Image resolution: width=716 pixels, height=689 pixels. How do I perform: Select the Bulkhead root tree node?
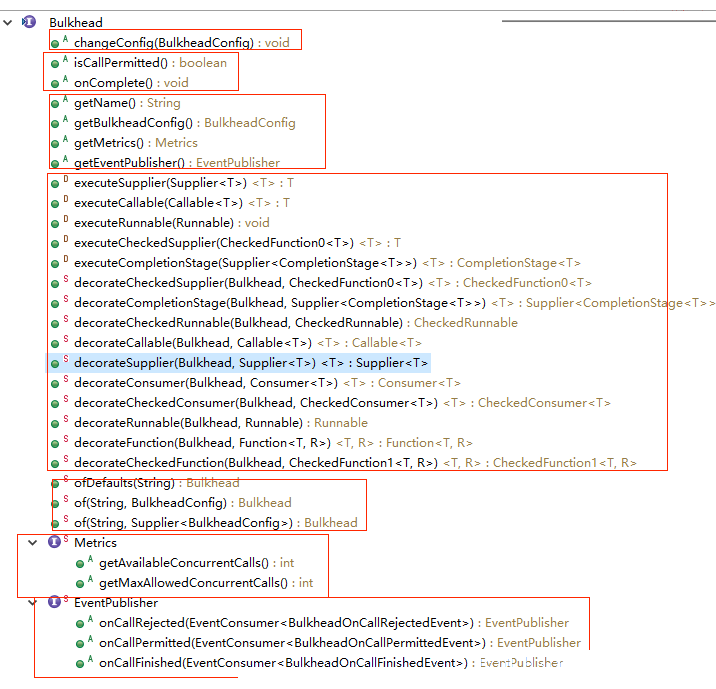(x=76, y=22)
